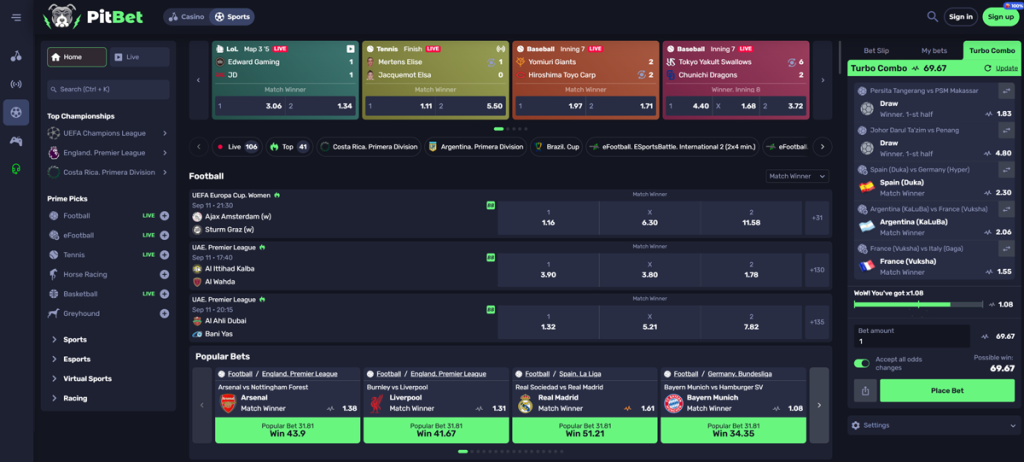This screenshot has height=462, width=1024.
Task: Add Football to prime picks with plus icon
Action: point(165,216)
